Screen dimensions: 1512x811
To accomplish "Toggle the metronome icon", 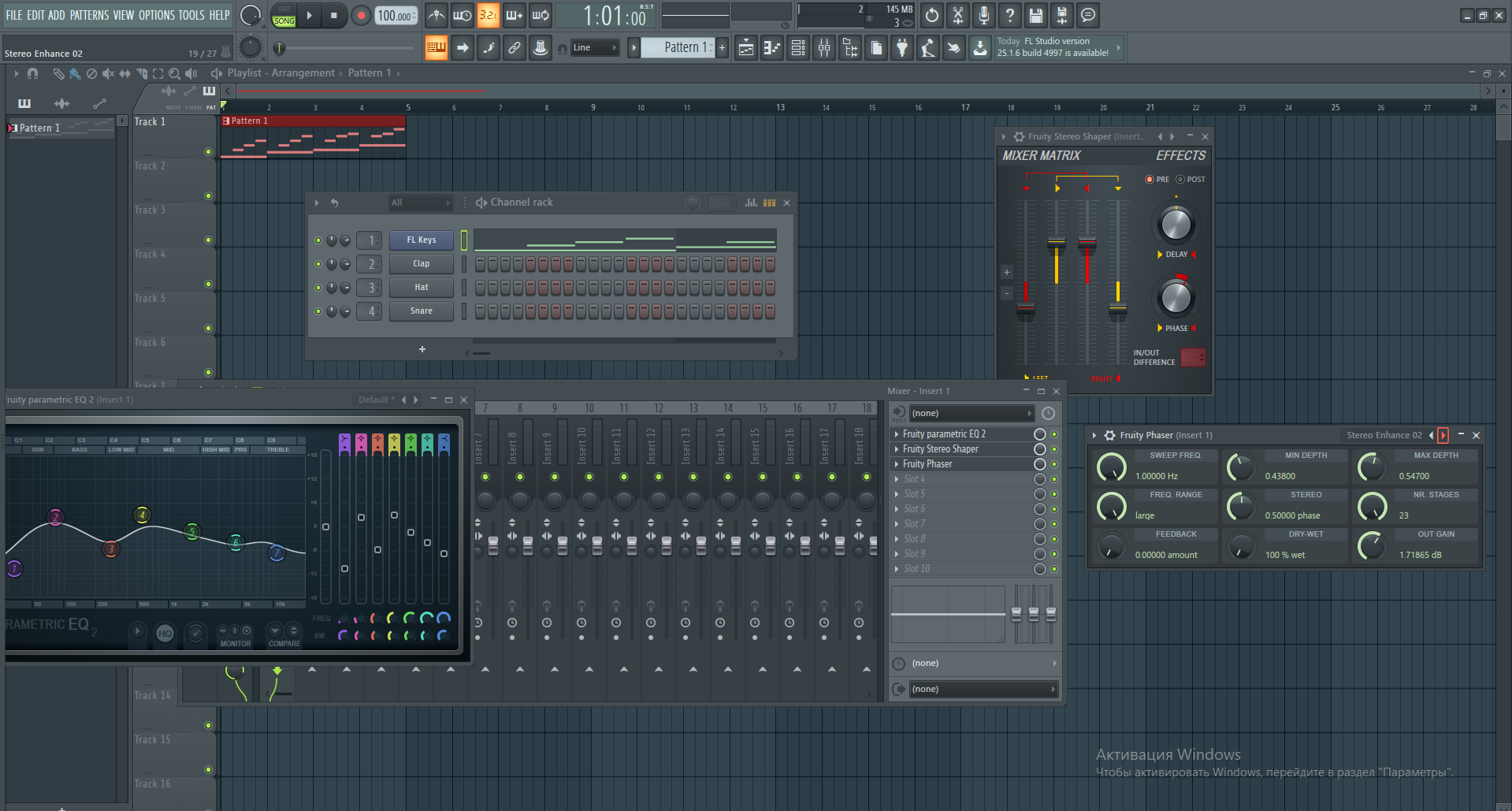I will [x=436, y=15].
